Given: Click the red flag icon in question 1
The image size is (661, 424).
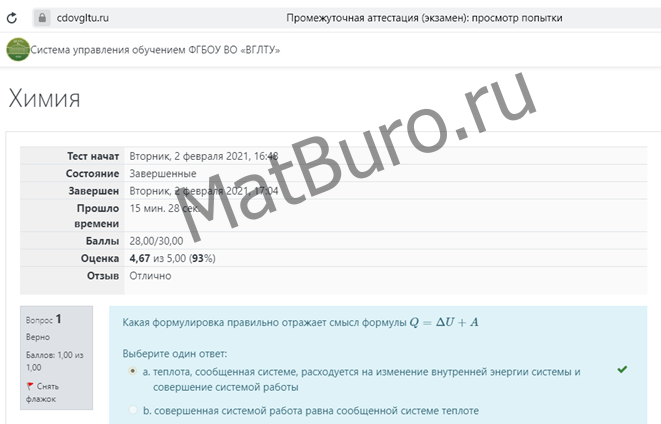Looking at the screenshot, I should (30, 386).
